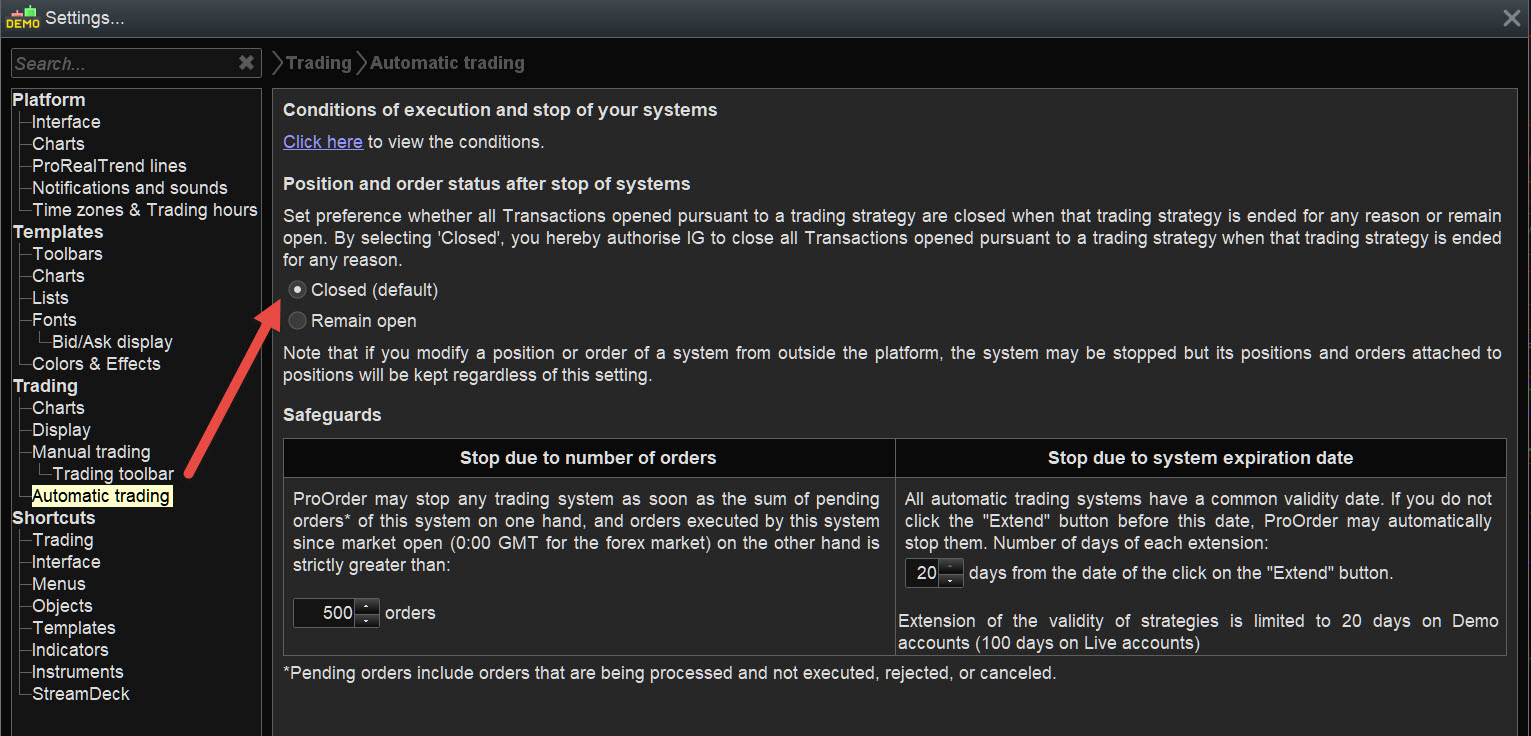Click the orders number input field
1531x736 pixels.
325,613
